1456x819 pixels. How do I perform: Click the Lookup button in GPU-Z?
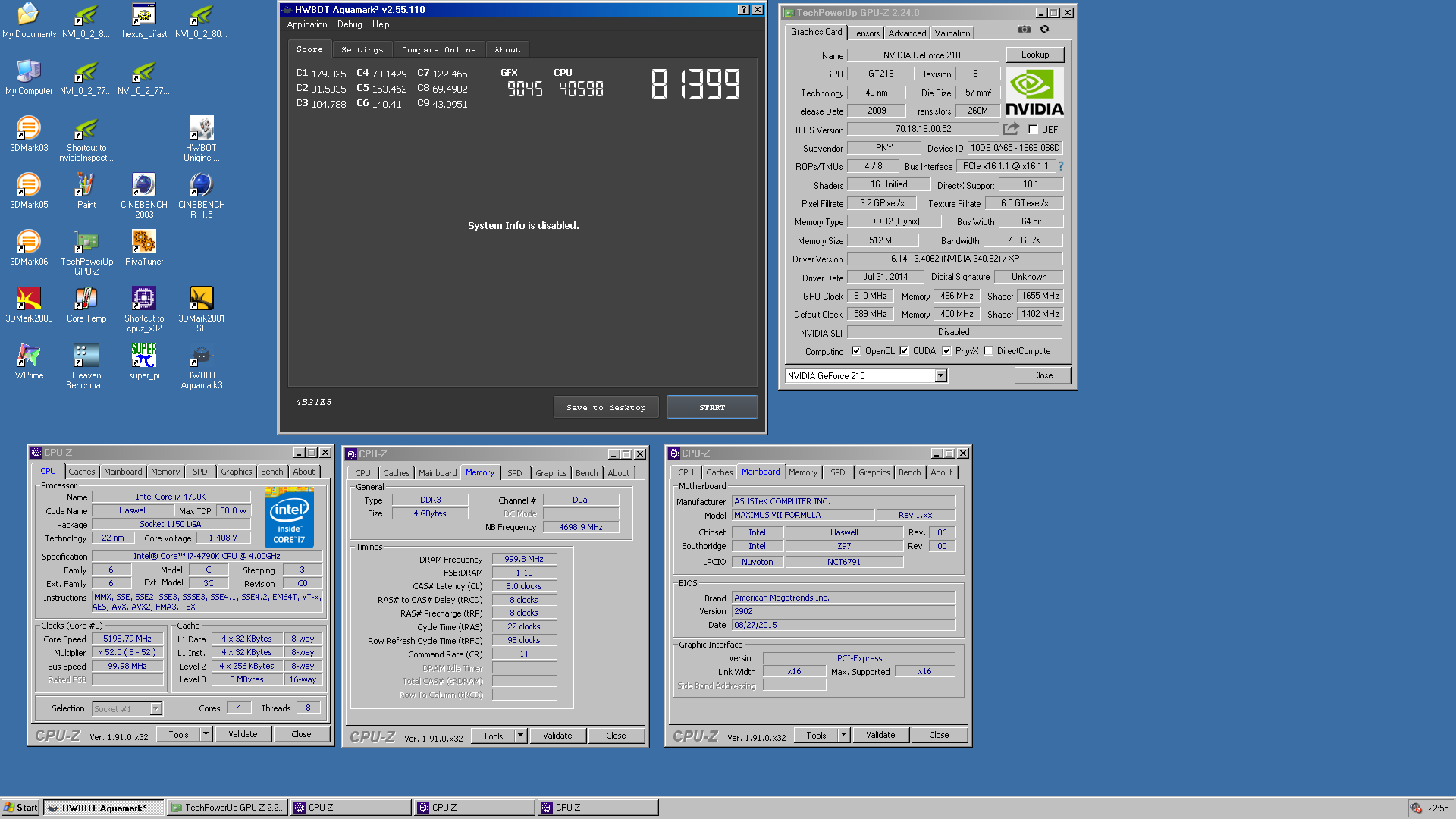click(x=1035, y=55)
